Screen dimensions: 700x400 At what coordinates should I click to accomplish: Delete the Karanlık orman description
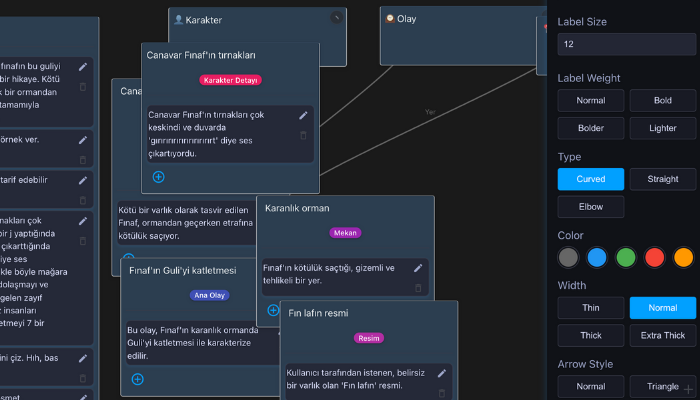[x=418, y=288]
